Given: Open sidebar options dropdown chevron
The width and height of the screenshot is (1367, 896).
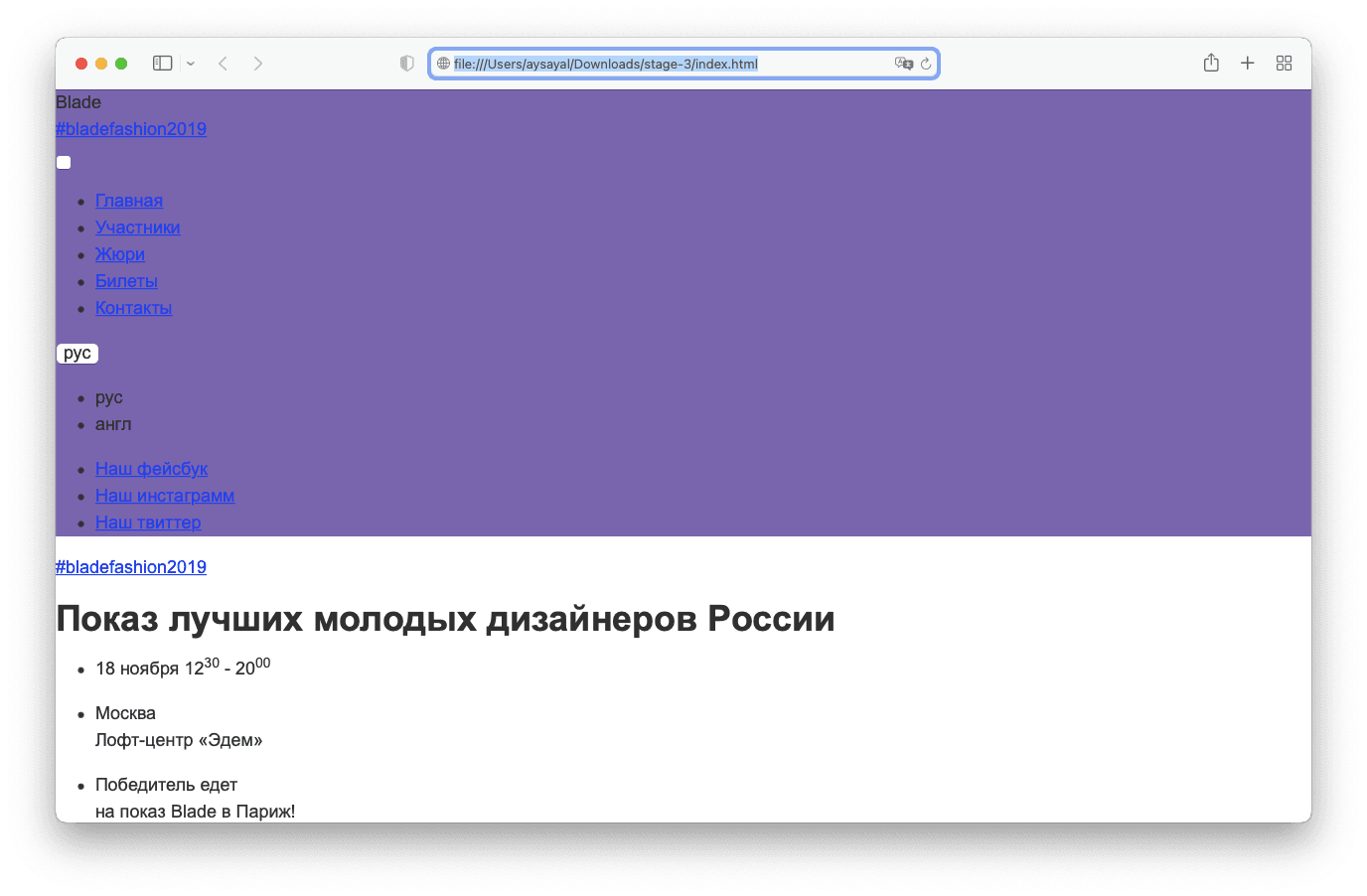Looking at the screenshot, I should point(191,64).
